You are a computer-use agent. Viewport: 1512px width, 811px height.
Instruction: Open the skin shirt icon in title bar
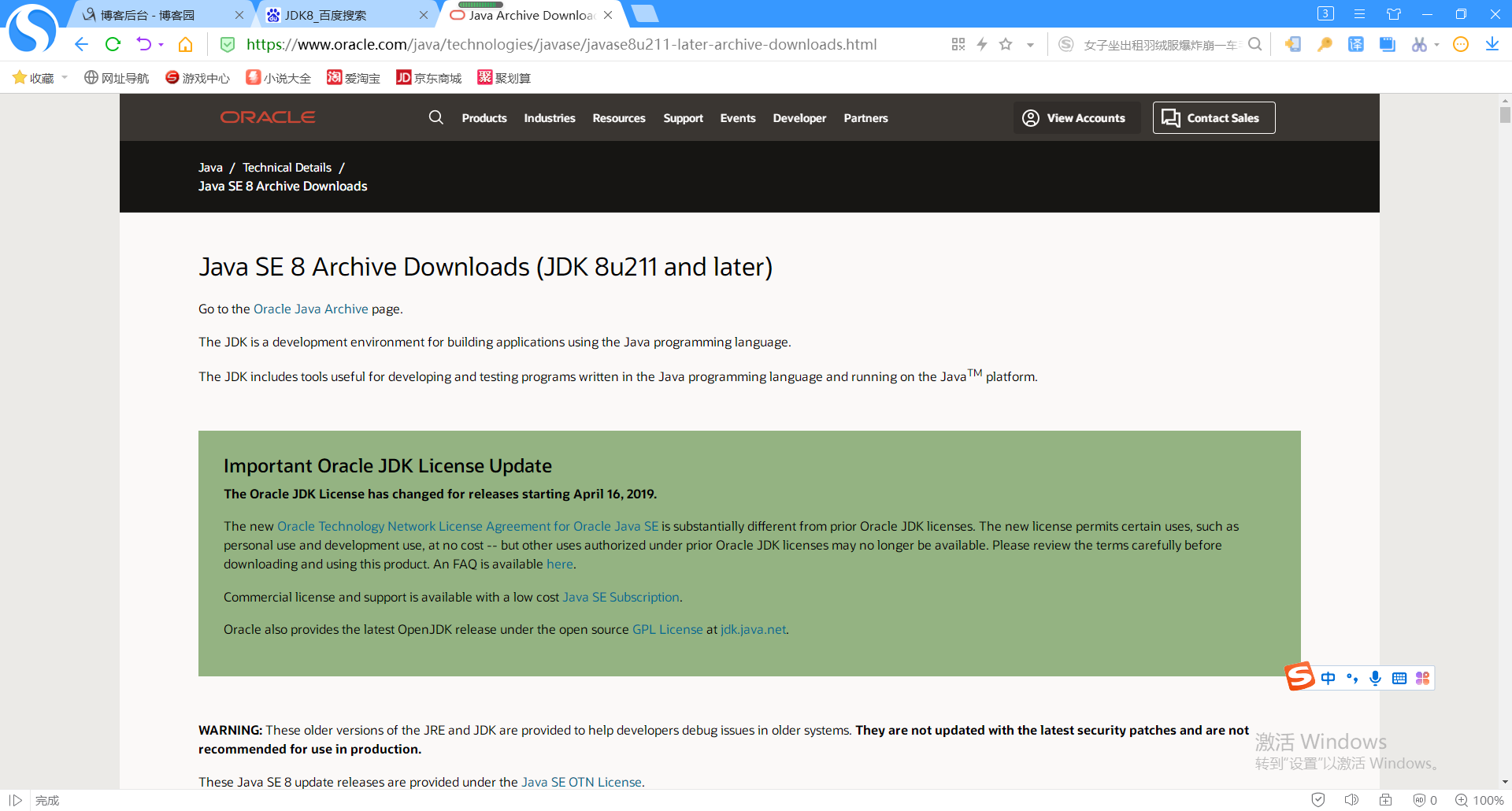pos(1393,14)
